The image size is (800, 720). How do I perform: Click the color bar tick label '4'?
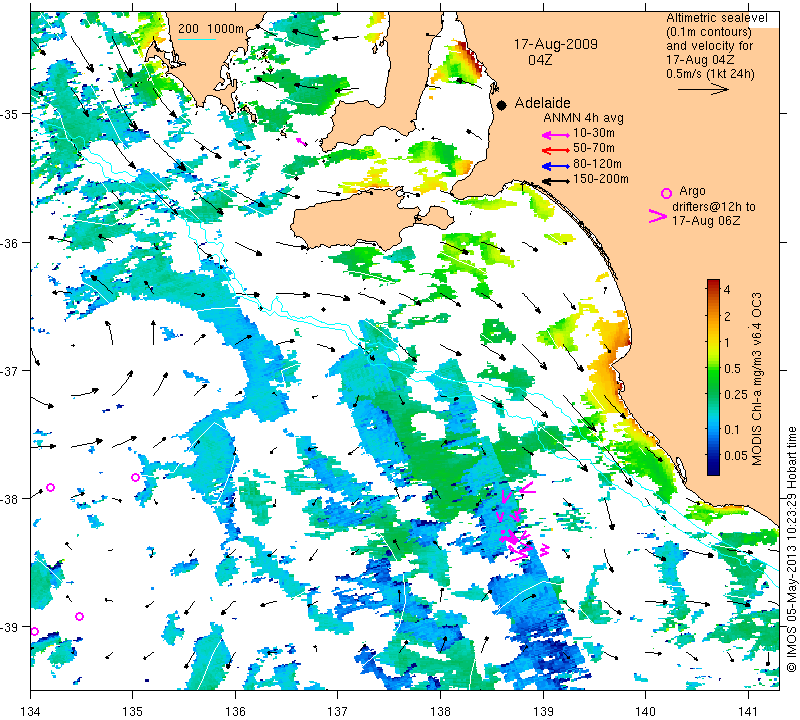(x=727, y=290)
